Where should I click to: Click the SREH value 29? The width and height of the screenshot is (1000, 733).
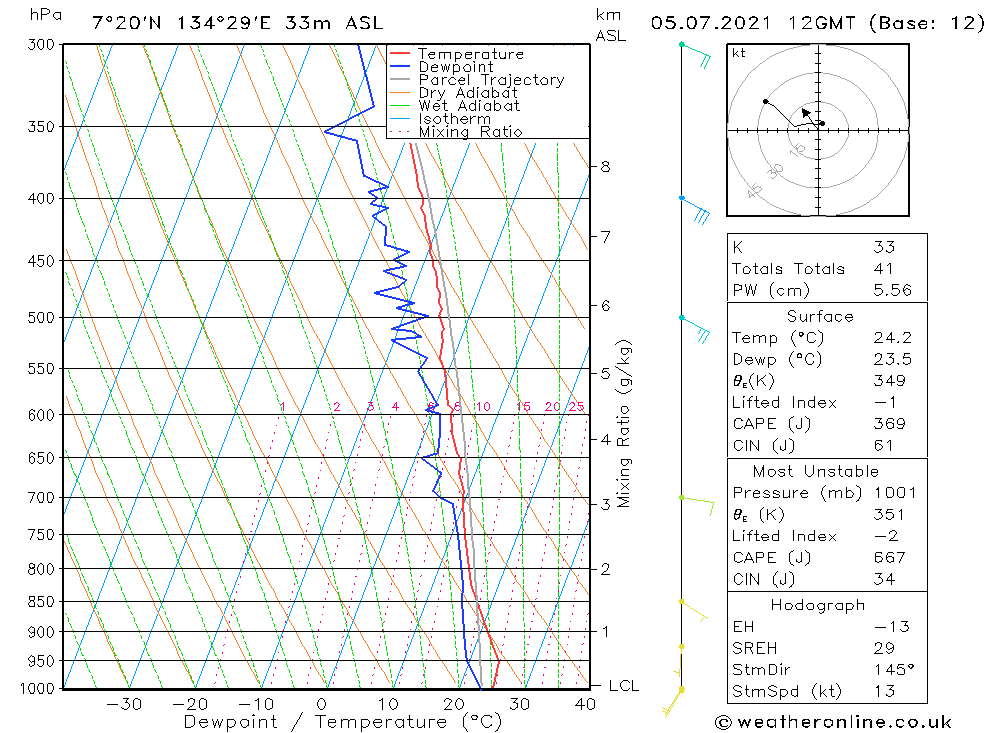[x=885, y=648]
